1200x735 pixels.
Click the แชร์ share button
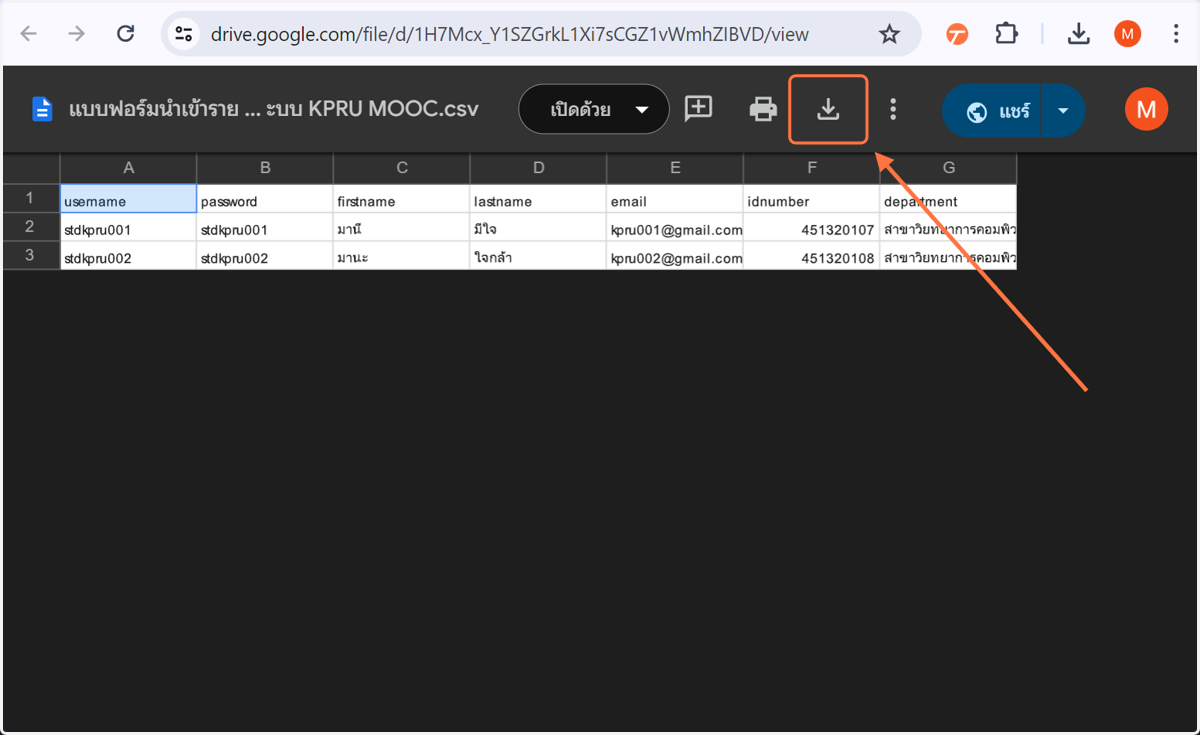tap(992, 110)
